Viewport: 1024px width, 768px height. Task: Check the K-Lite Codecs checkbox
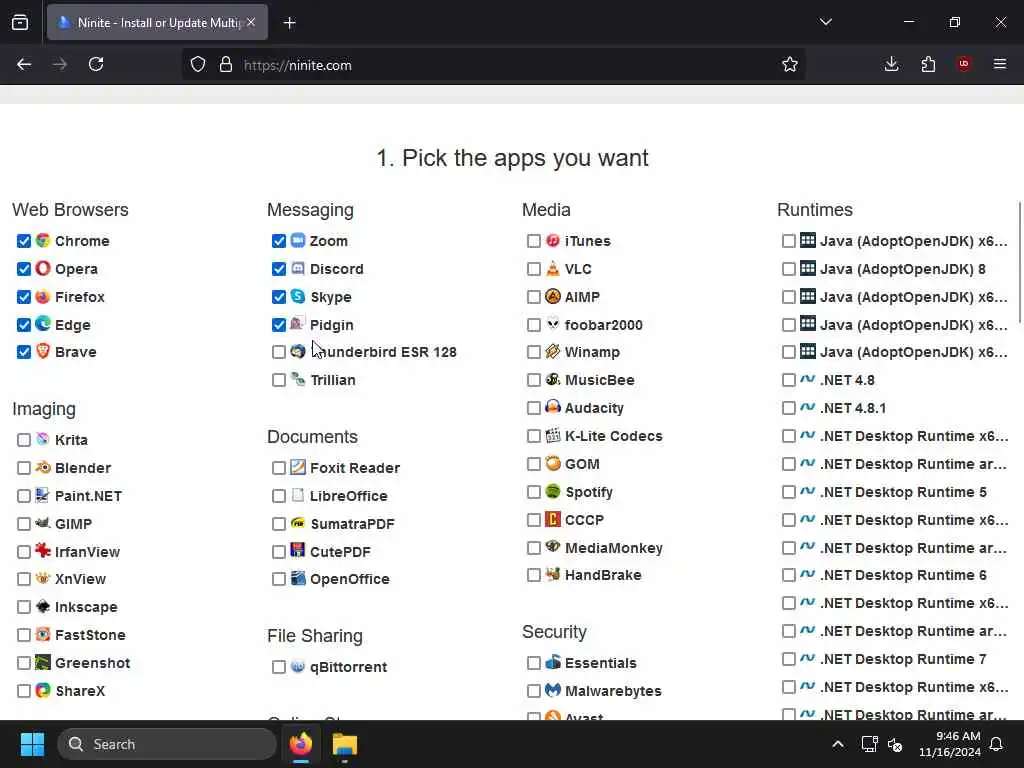pyautogui.click(x=534, y=436)
